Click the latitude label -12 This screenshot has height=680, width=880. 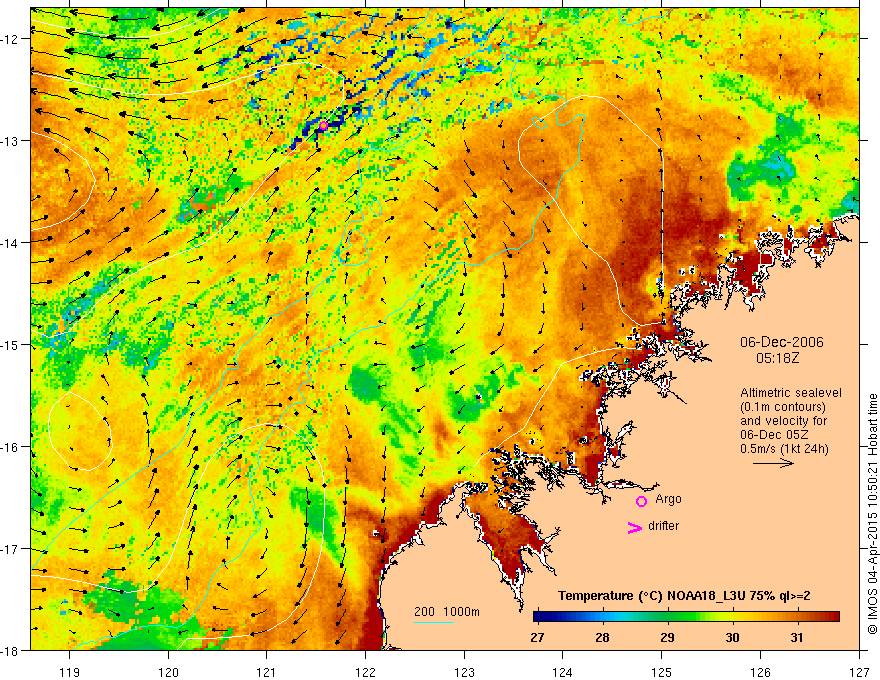11,39
